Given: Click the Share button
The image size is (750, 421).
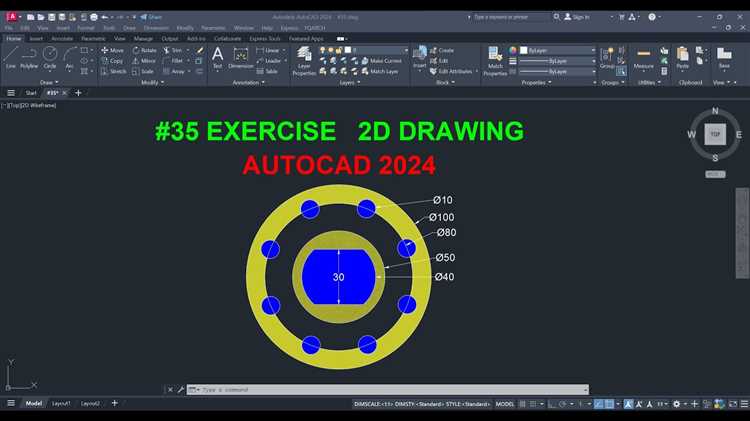Looking at the screenshot, I should click(x=151, y=17).
